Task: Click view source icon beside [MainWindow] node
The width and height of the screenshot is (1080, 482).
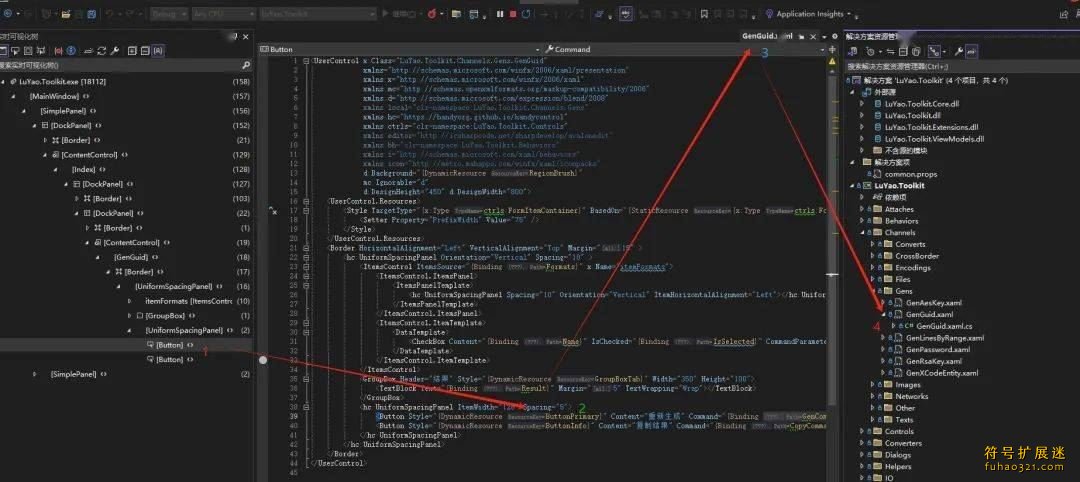Action: (x=85, y=96)
